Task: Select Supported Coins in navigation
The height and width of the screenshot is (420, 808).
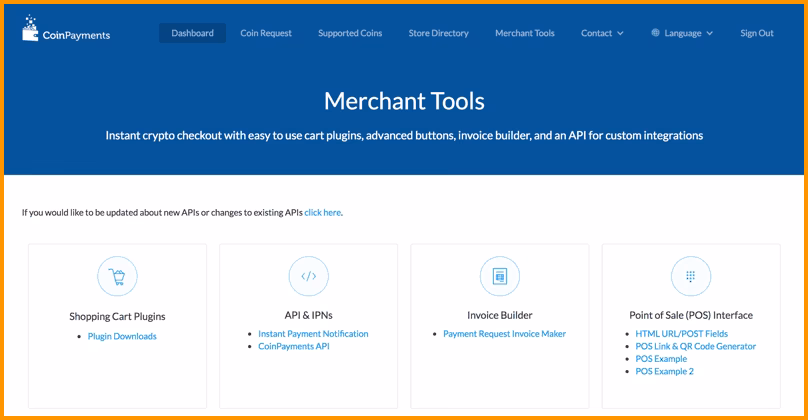Action: 350,33
